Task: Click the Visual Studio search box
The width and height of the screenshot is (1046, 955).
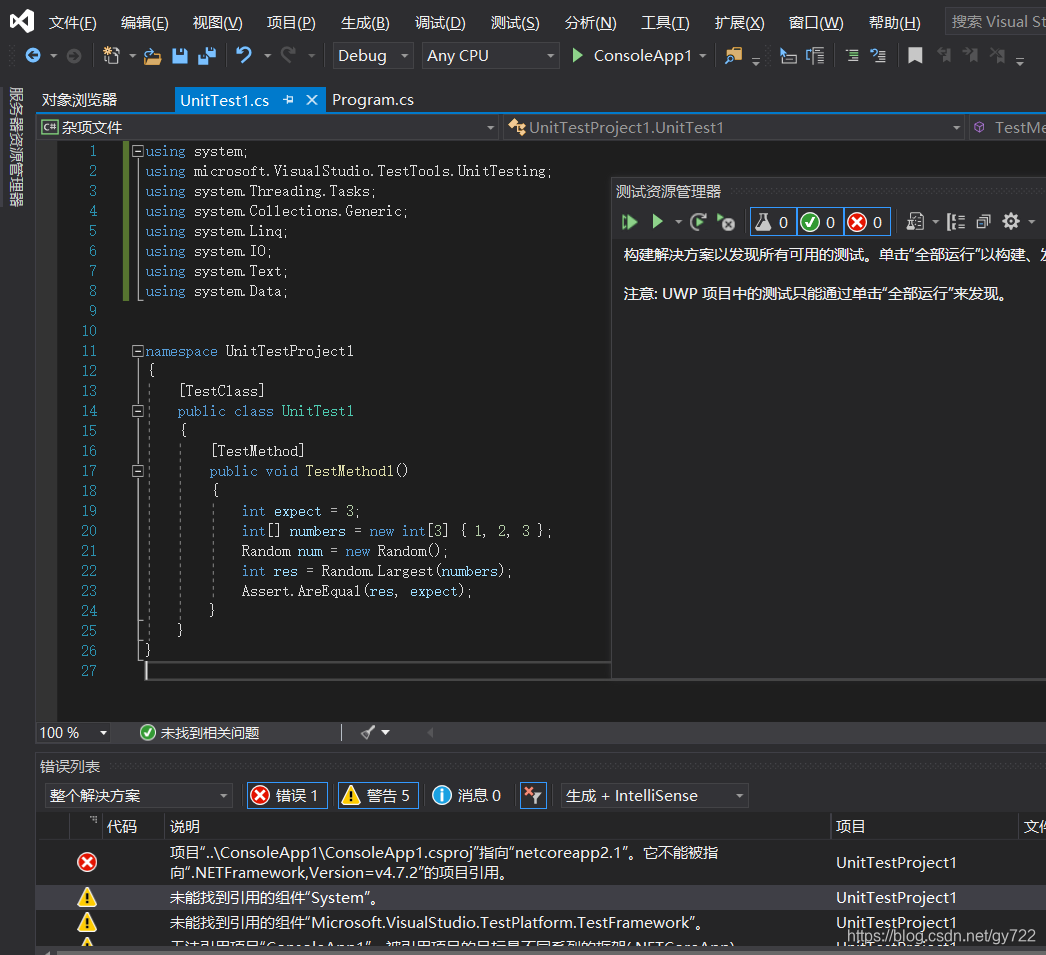Action: (x=995, y=22)
